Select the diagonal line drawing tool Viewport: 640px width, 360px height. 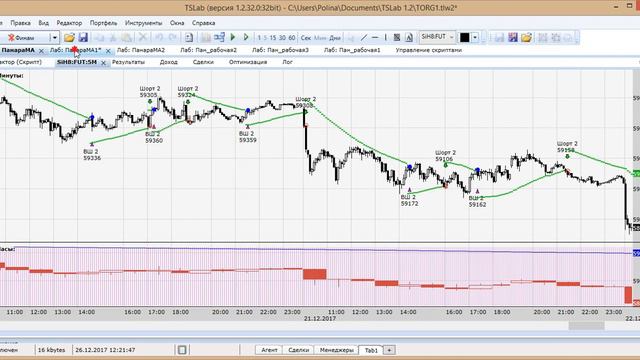(x=364, y=38)
